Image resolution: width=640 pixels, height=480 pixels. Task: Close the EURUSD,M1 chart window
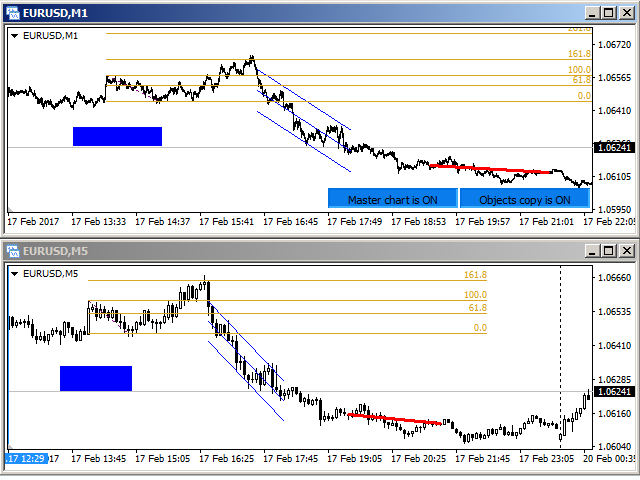tap(624, 12)
